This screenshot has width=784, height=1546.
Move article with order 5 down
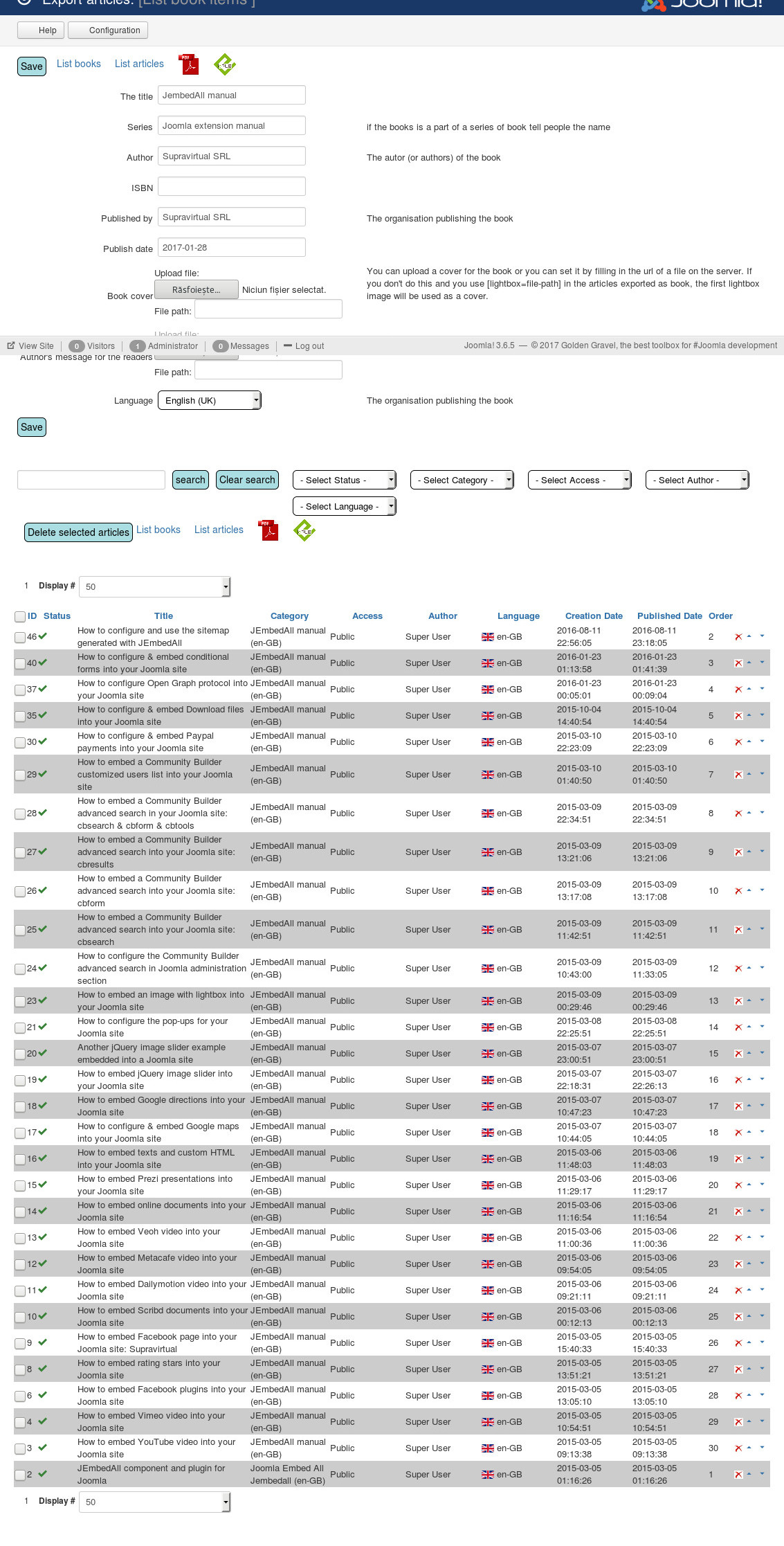click(x=763, y=715)
